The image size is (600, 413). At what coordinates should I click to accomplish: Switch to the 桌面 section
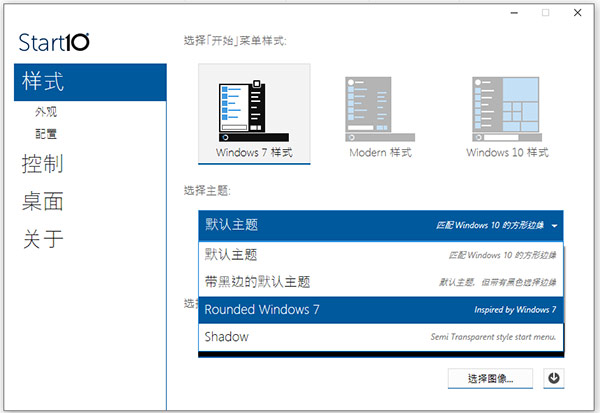pos(42,201)
